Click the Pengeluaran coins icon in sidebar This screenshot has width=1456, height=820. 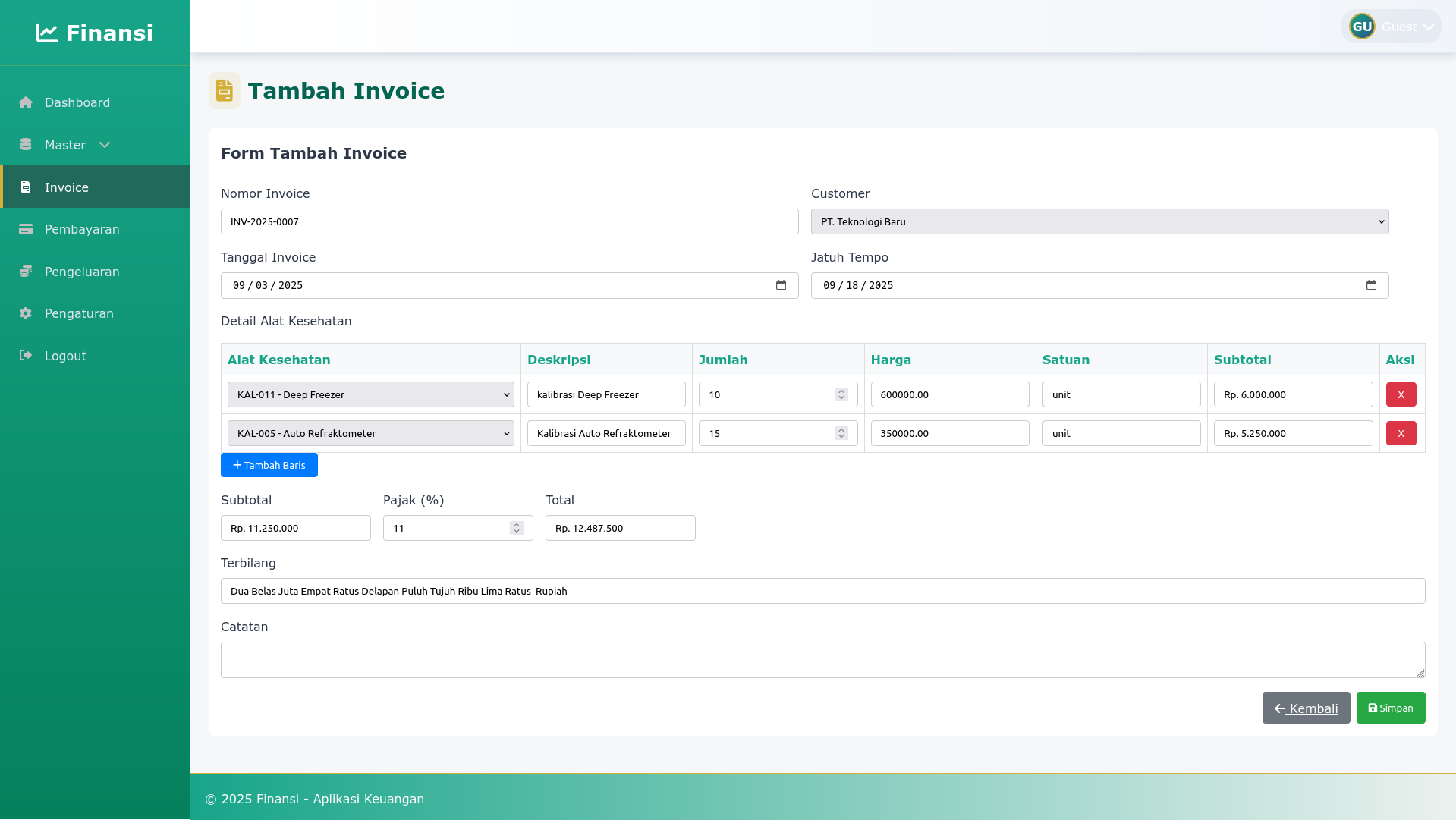(26, 272)
